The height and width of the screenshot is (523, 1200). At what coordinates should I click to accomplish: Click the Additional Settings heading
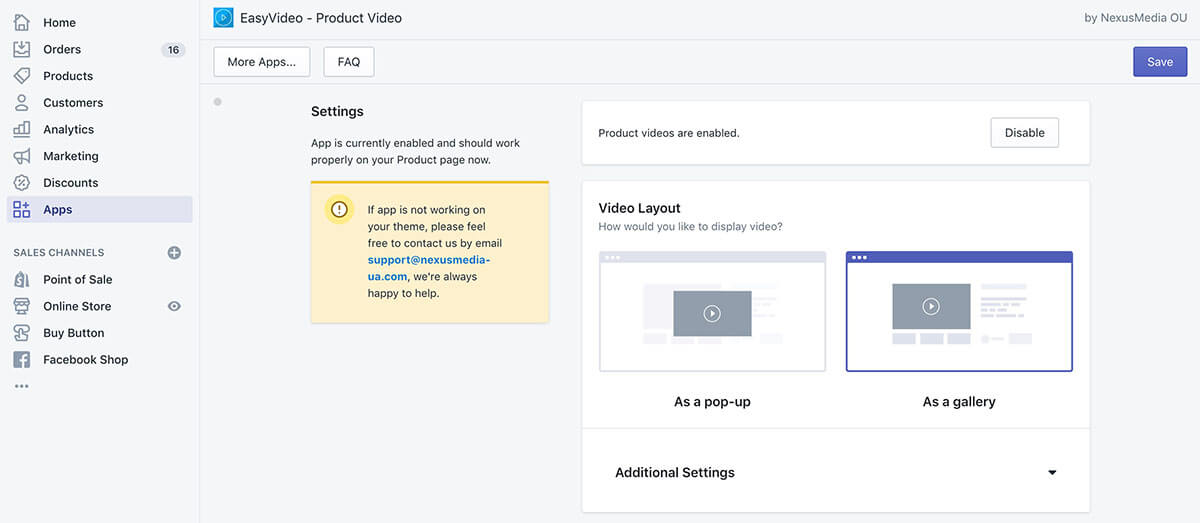pos(675,473)
